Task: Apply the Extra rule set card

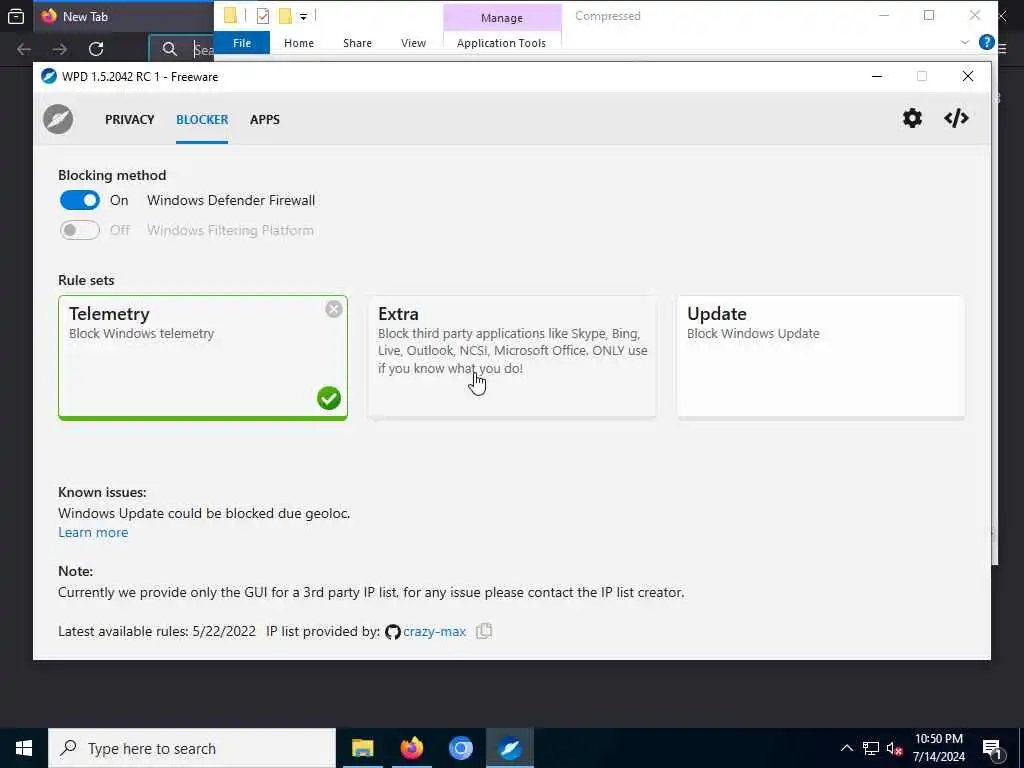Action: pos(512,356)
